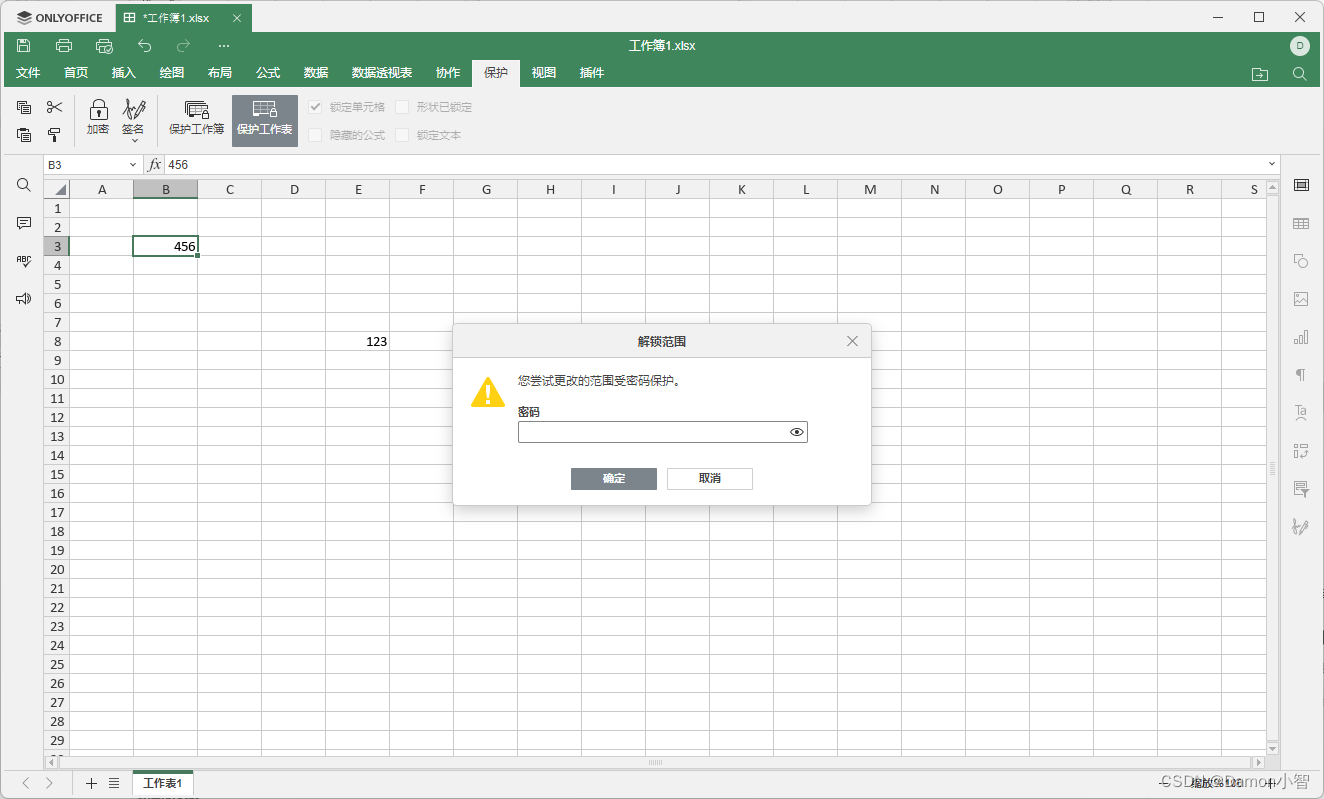This screenshot has width=1324, height=799.
Task: Open Signature settings in right sidebar
Action: [1301, 526]
